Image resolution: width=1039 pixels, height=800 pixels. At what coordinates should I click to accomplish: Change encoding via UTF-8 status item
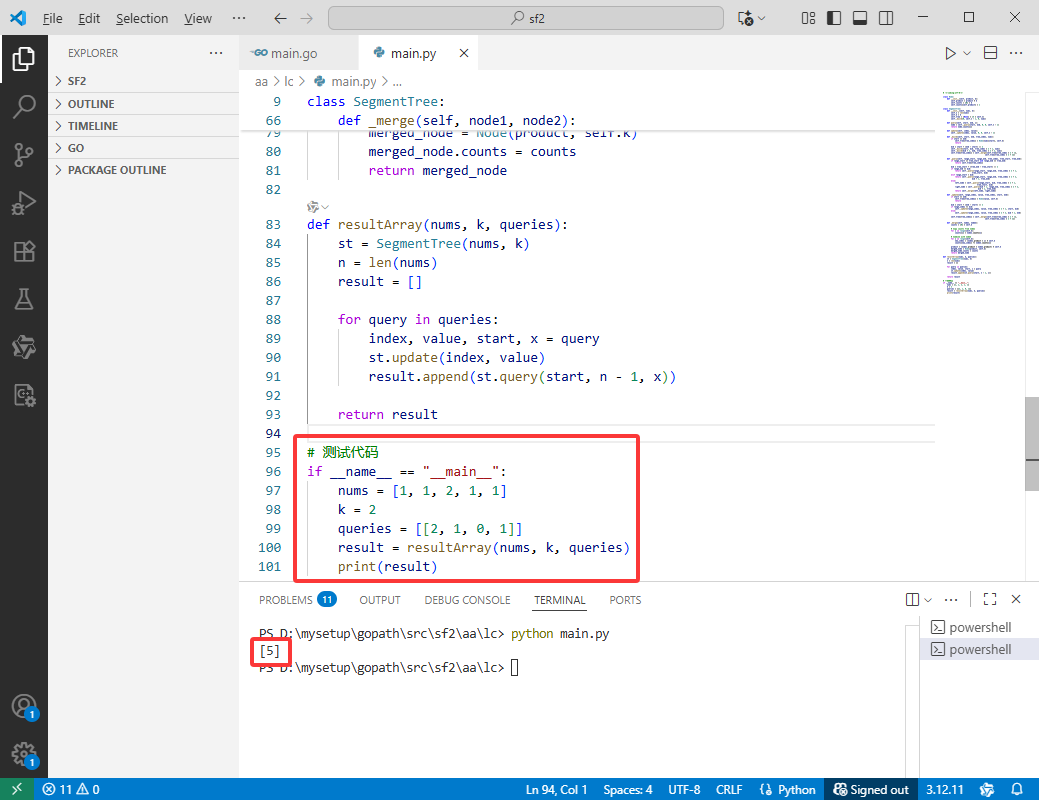[684, 789]
